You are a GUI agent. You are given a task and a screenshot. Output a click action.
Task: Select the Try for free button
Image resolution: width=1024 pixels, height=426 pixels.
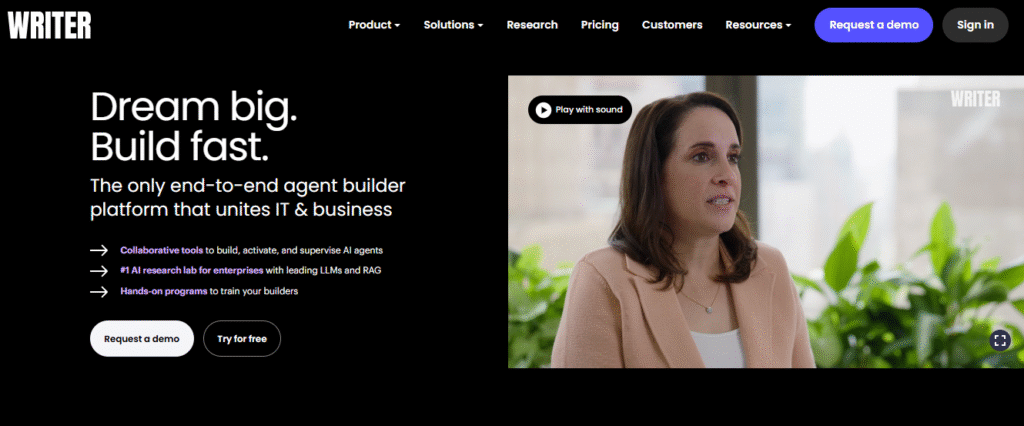(242, 338)
